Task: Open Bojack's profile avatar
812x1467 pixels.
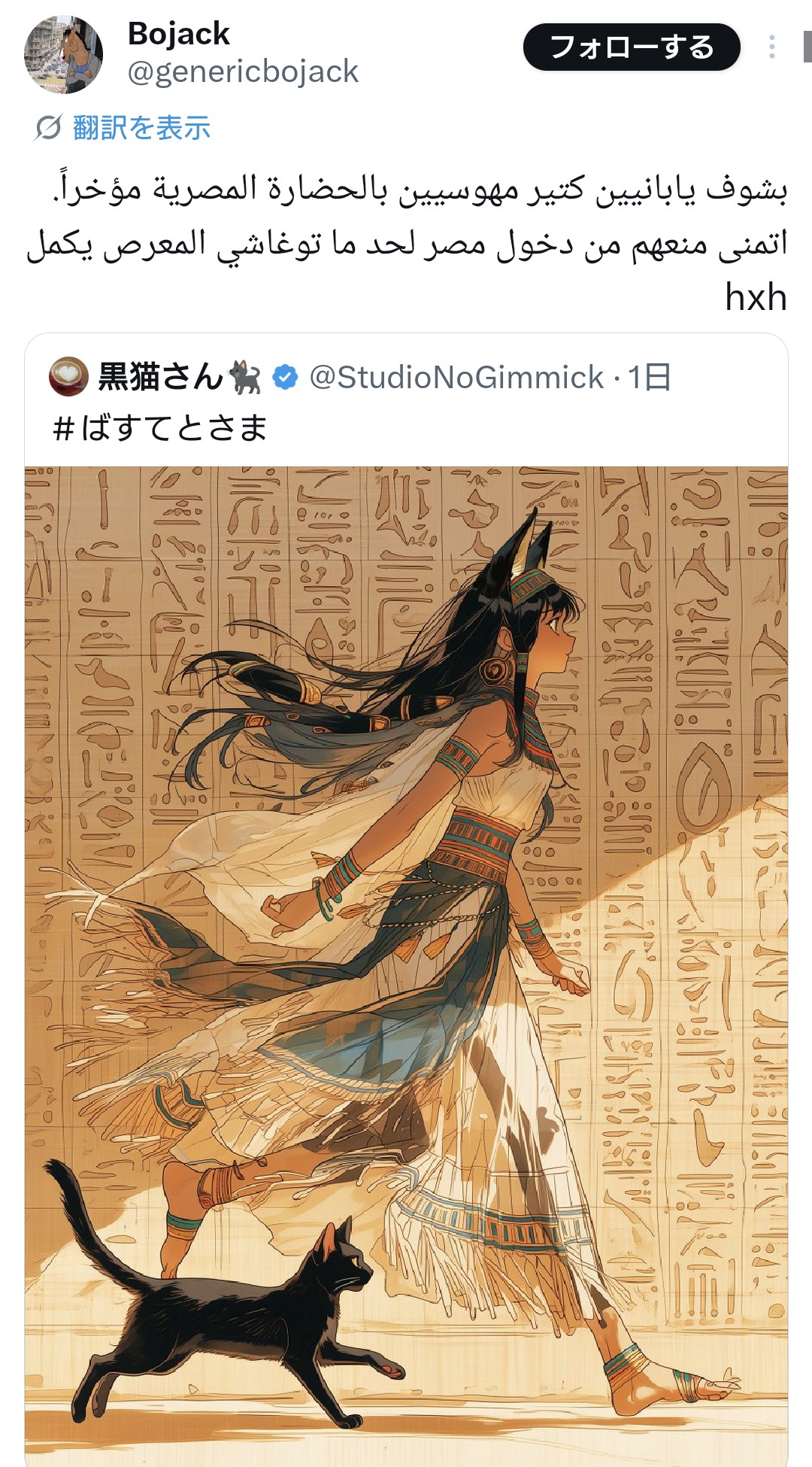Action: click(x=64, y=54)
